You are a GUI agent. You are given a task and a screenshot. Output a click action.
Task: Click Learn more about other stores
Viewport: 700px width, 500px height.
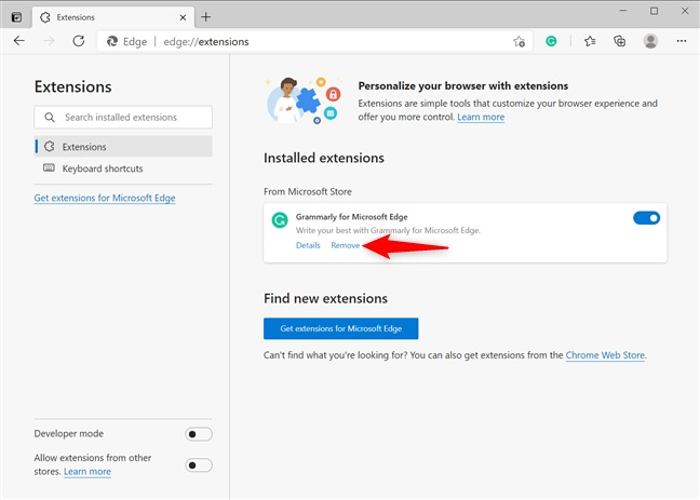point(87,471)
